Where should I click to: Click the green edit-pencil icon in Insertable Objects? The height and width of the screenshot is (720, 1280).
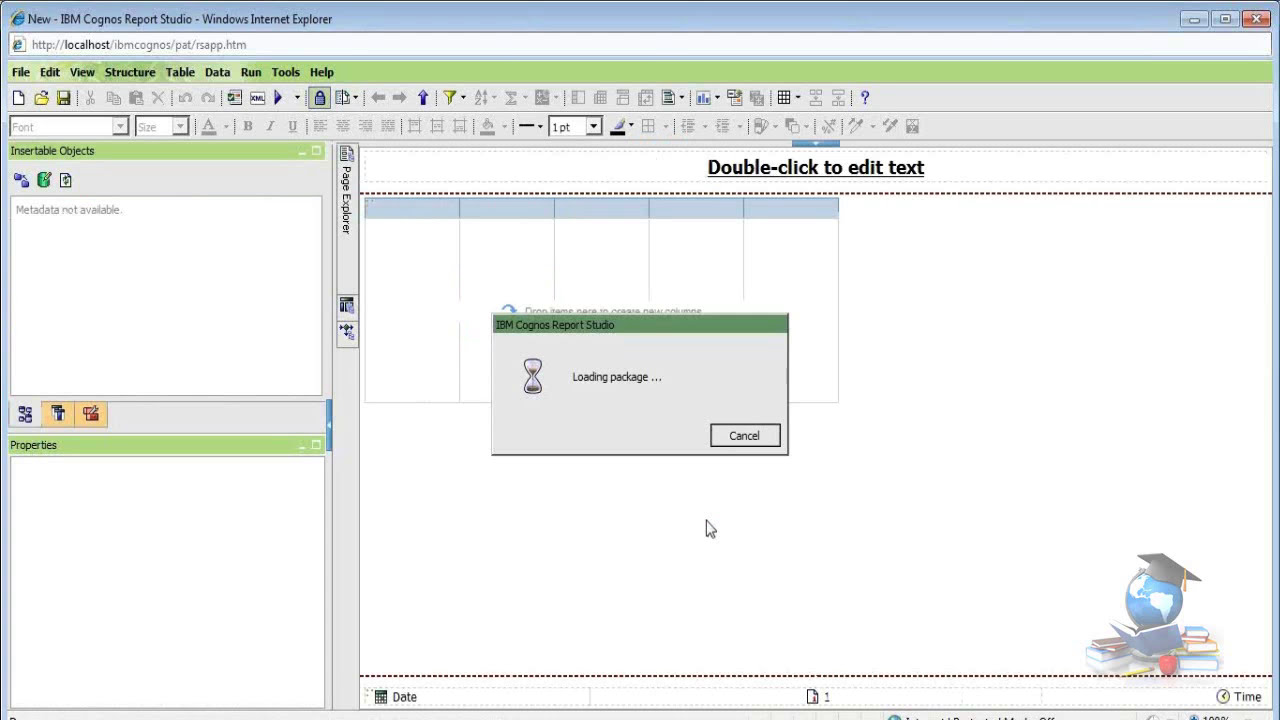[x=43, y=180]
